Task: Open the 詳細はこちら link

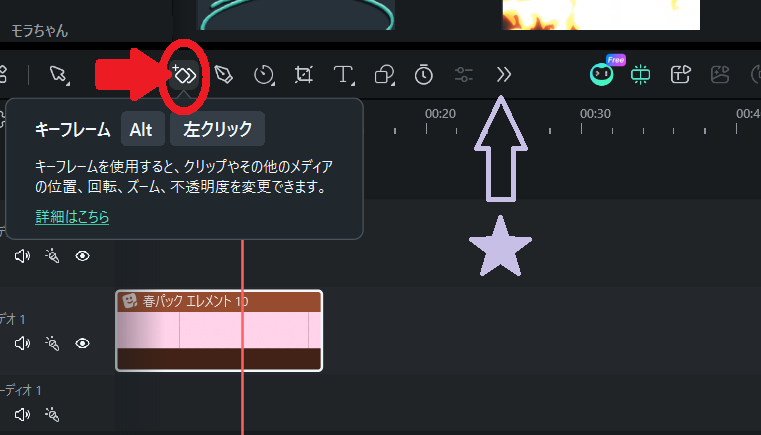Action: tap(72, 217)
